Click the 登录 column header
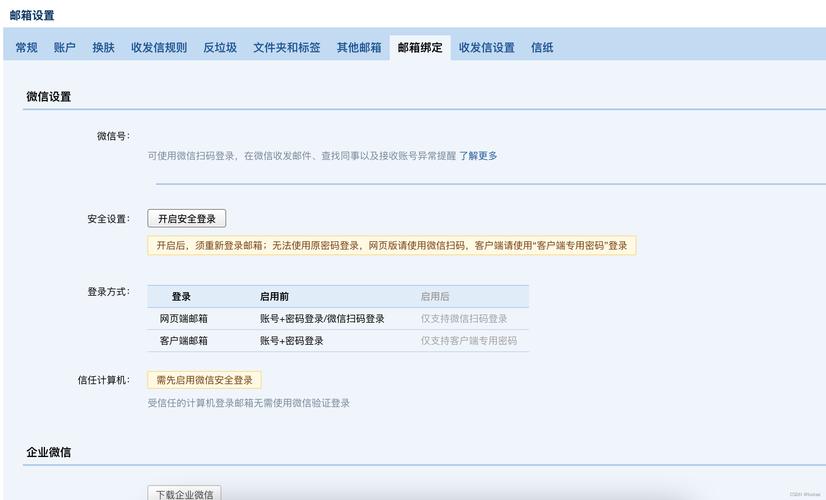The image size is (826, 500). [181, 297]
